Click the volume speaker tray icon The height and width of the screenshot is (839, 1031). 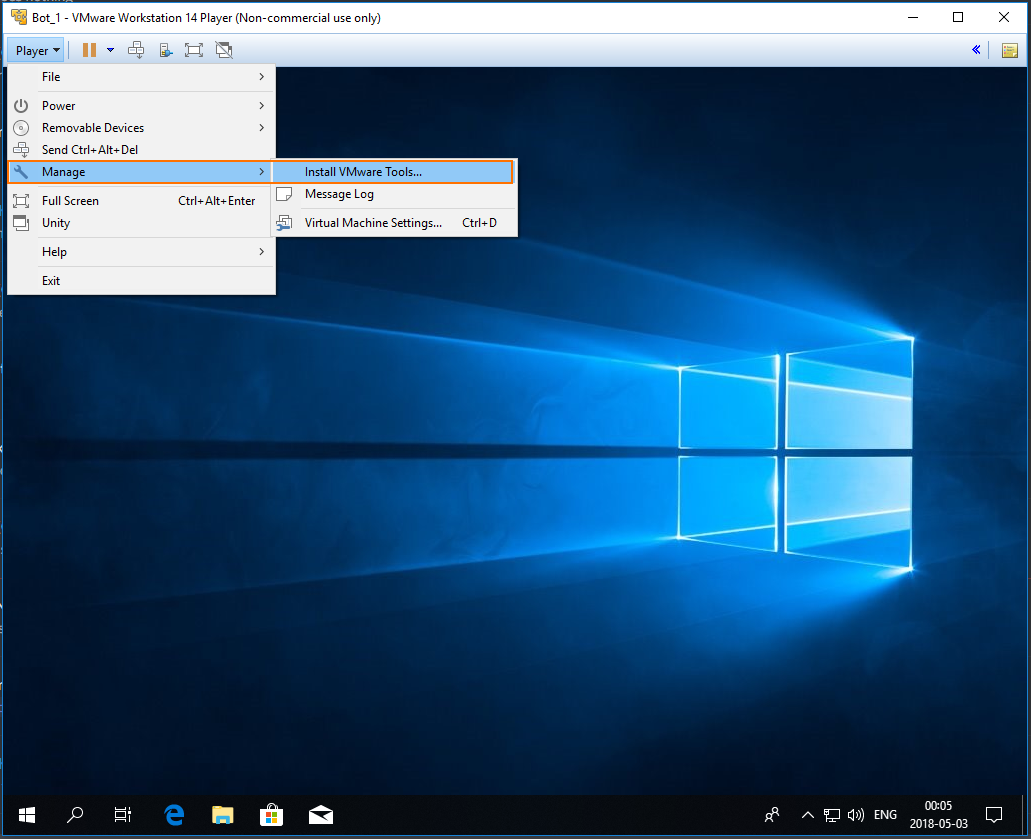pyautogui.click(x=855, y=815)
